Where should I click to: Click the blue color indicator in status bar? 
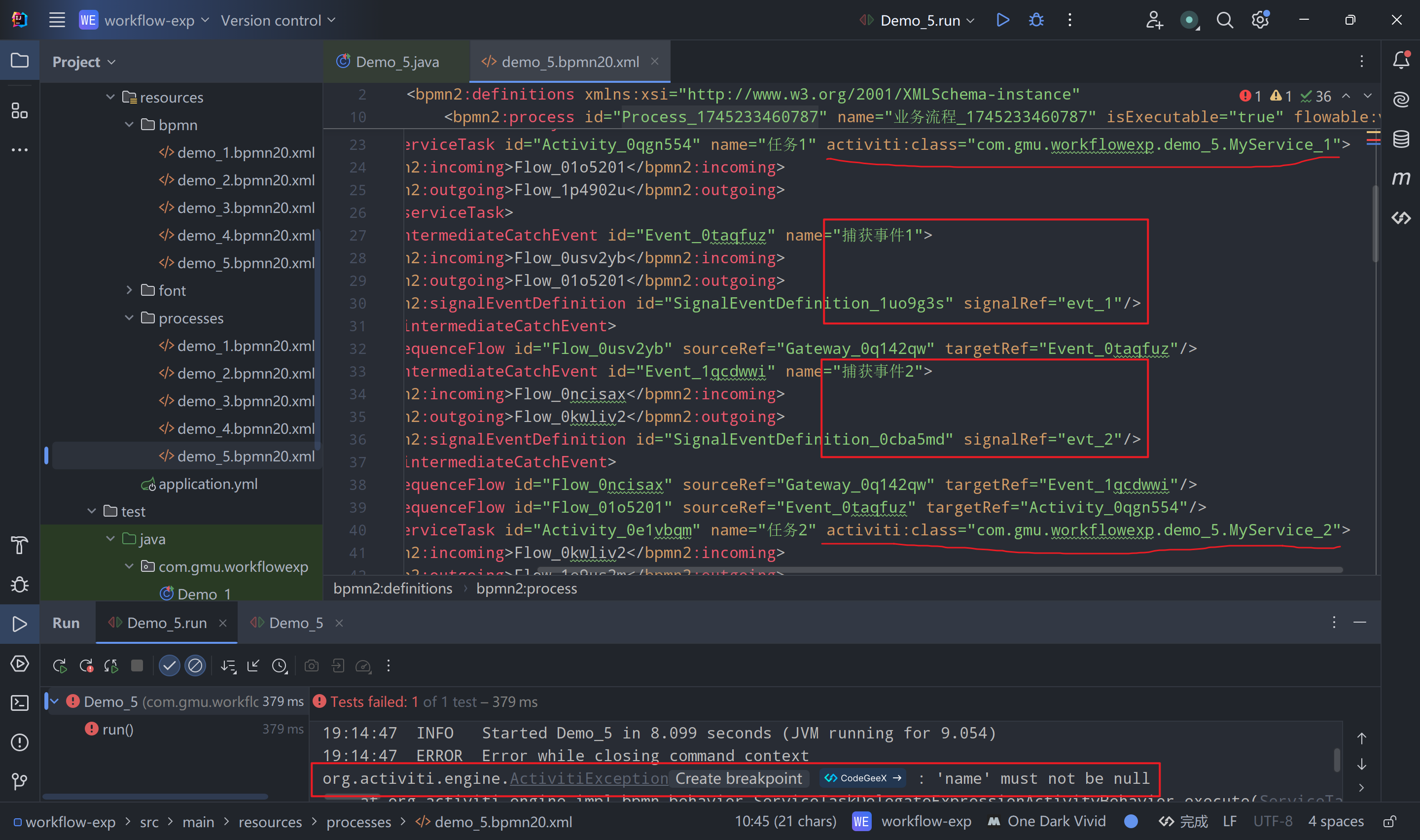[x=1131, y=821]
